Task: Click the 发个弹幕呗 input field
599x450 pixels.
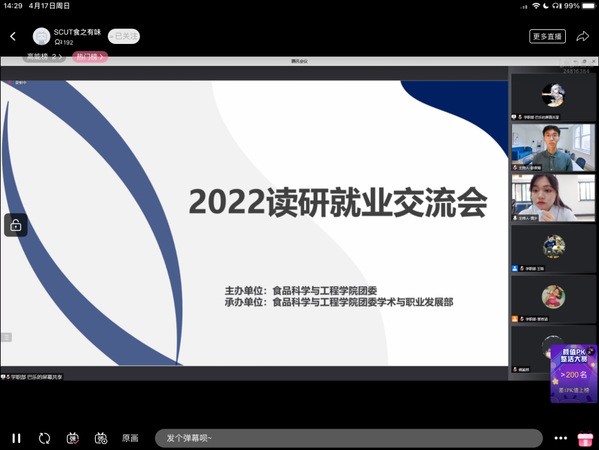Action: pos(348,438)
